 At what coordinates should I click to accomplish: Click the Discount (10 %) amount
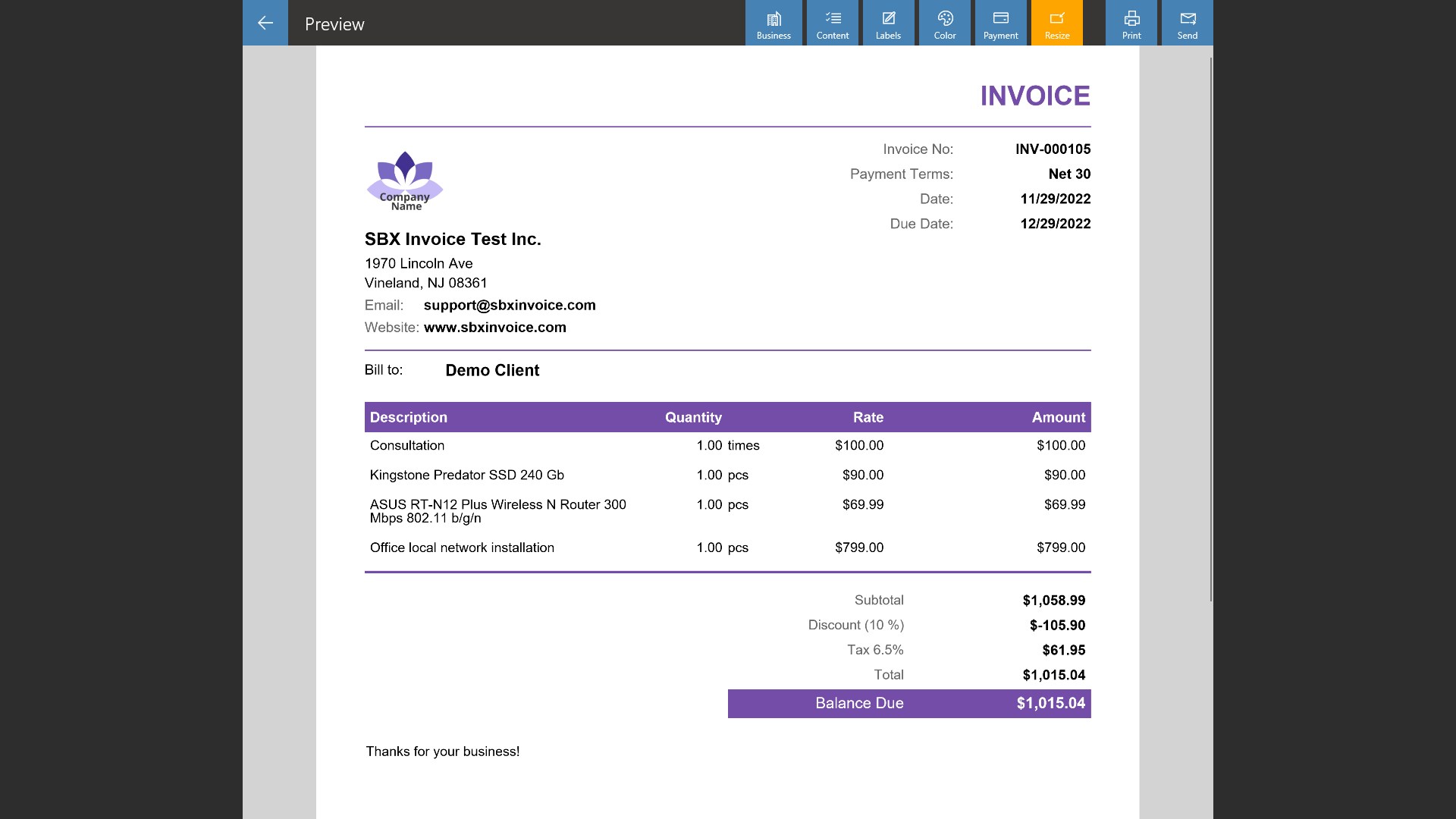pyautogui.click(x=1057, y=625)
